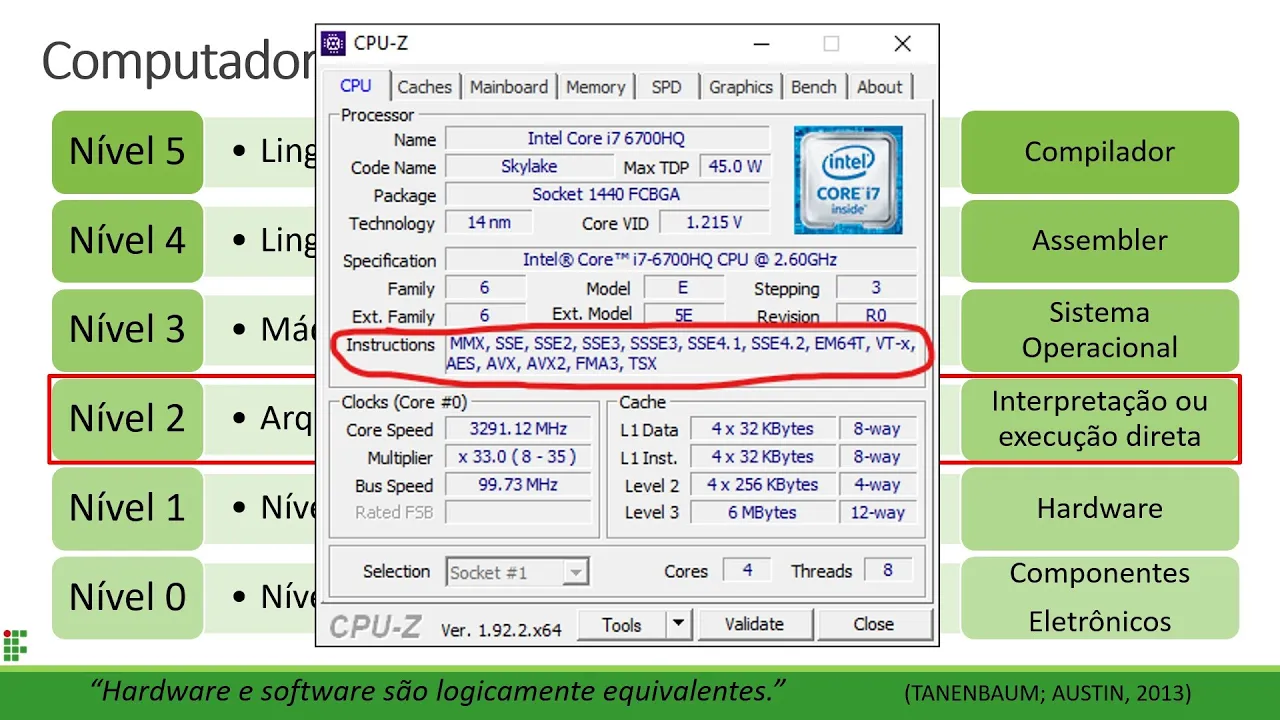The height and width of the screenshot is (720, 1280).
Task: Click the CPU-Z logo text at bottom
Action: click(376, 626)
